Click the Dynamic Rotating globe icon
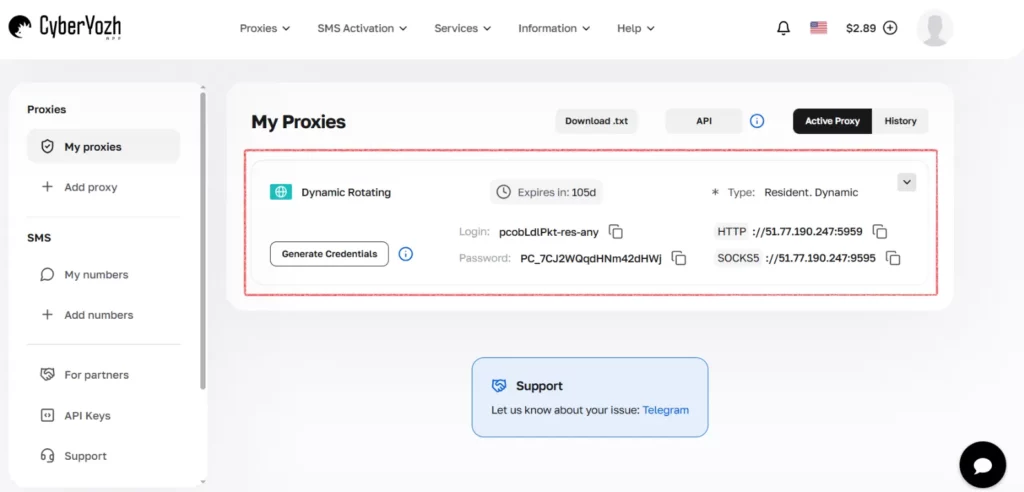Viewport: 1024px width, 492px height. click(x=280, y=192)
